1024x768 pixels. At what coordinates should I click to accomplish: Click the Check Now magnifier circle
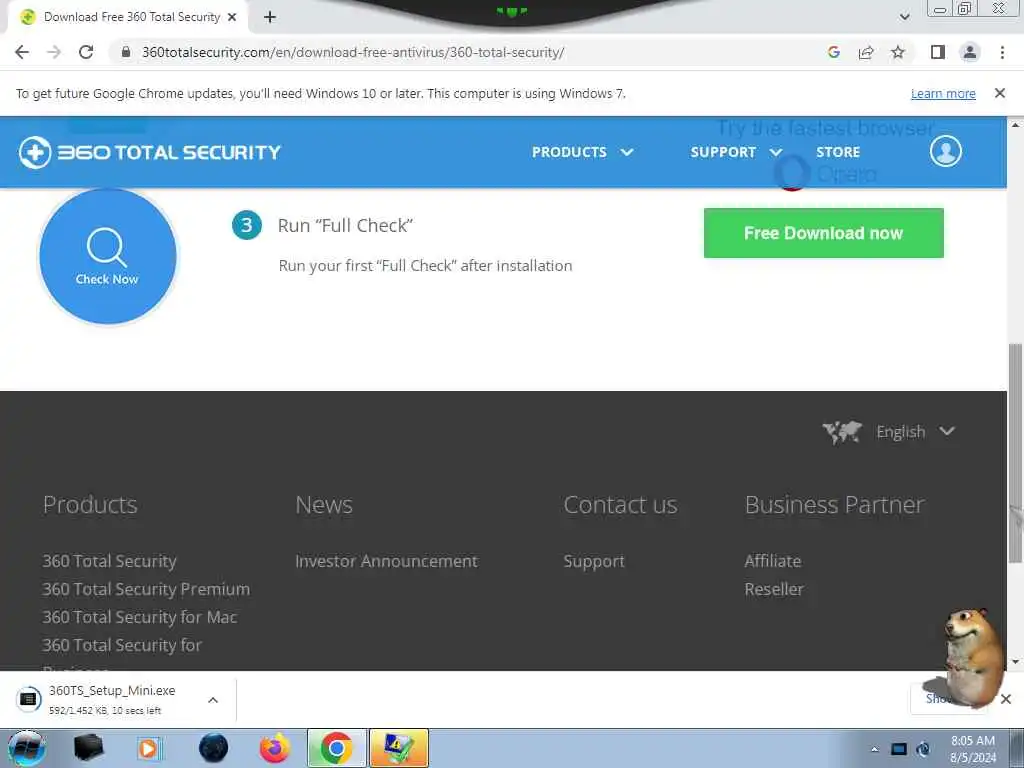point(108,256)
